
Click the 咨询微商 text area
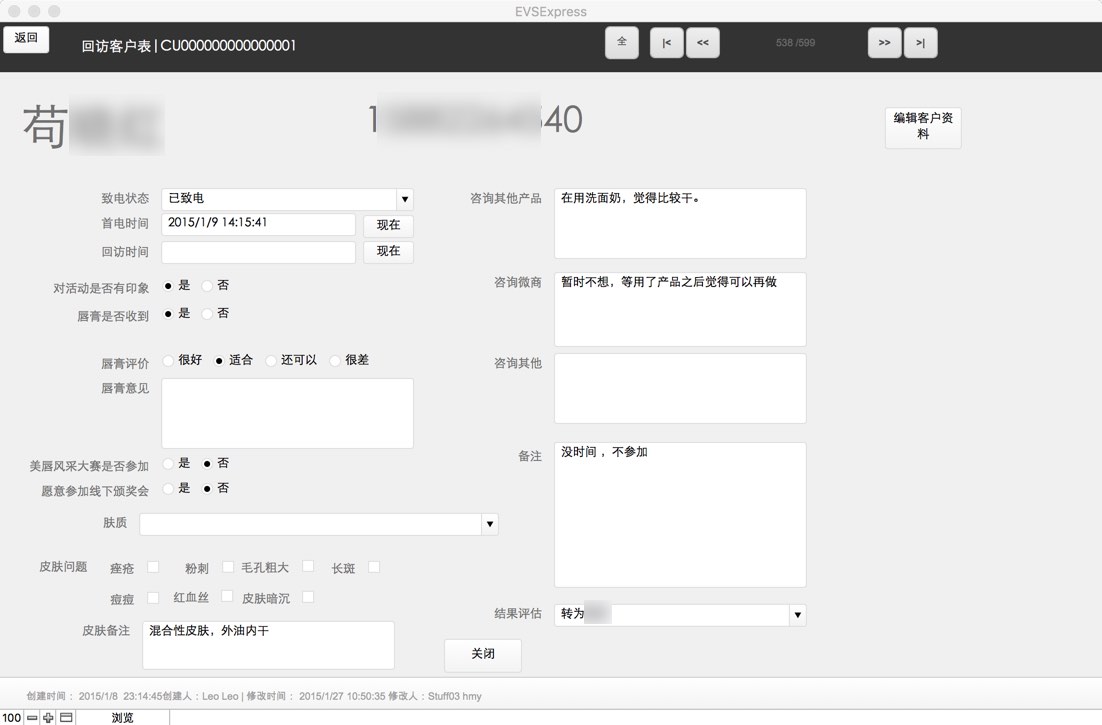point(680,309)
